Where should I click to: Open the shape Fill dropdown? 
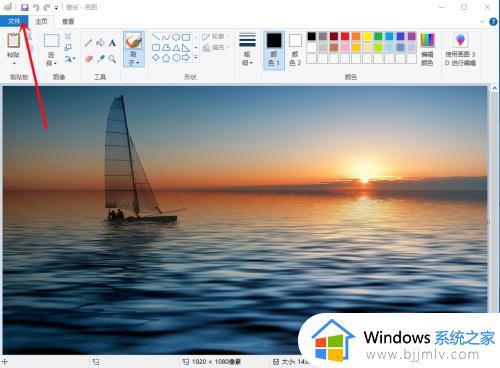point(216,48)
